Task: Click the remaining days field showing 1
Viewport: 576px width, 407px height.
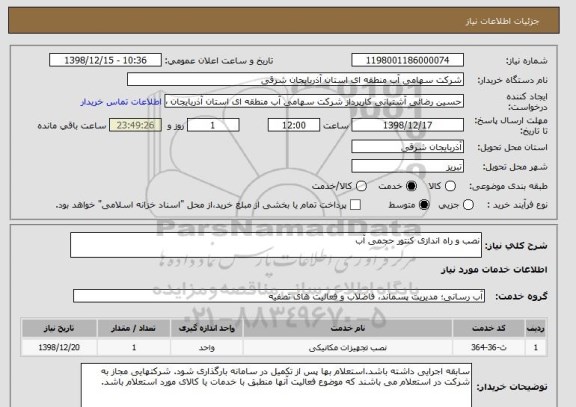Action: (213, 125)
